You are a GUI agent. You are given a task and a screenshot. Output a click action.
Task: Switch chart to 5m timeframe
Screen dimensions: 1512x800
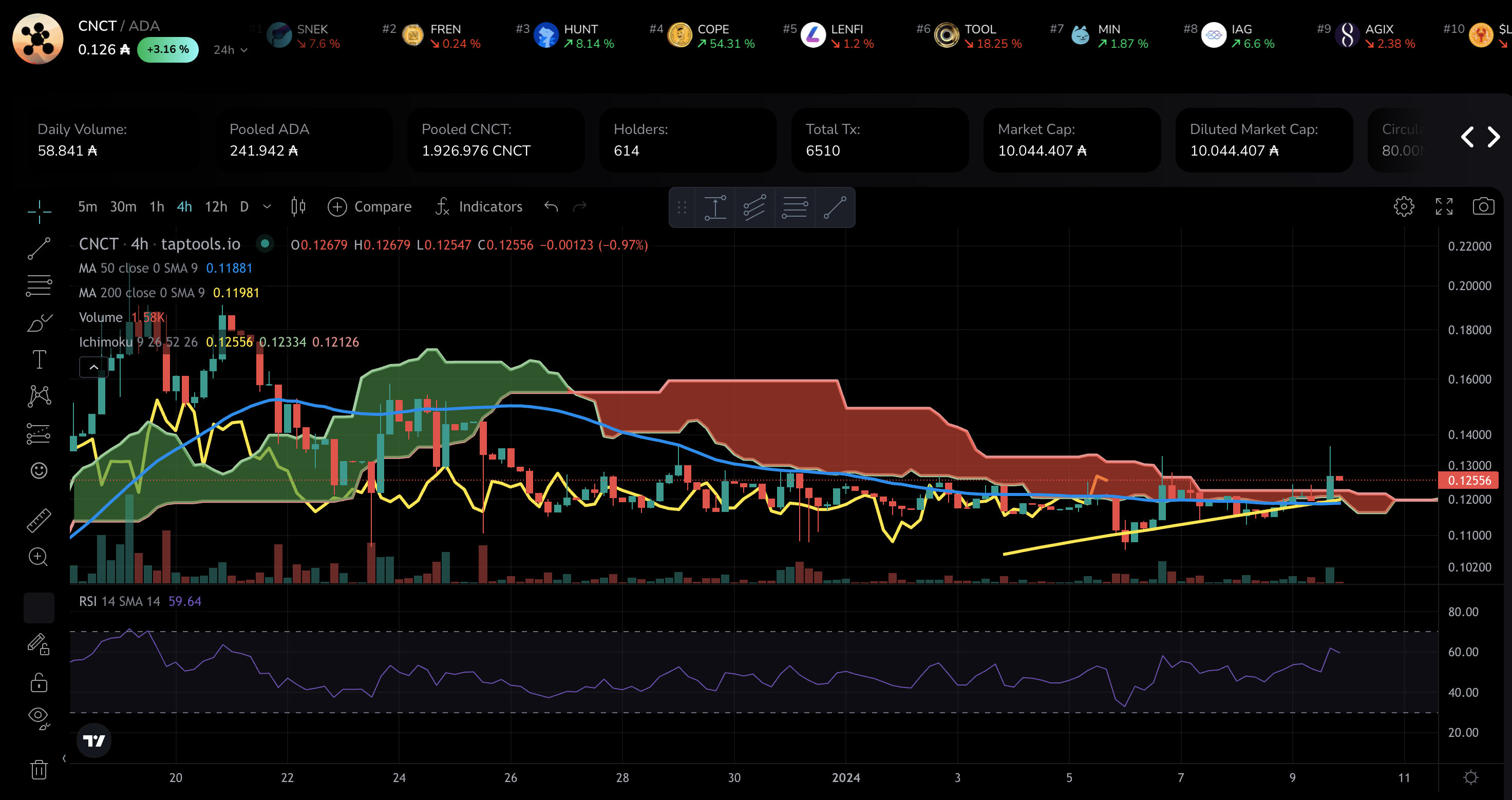pyautogui.click(x=87, y=206)
